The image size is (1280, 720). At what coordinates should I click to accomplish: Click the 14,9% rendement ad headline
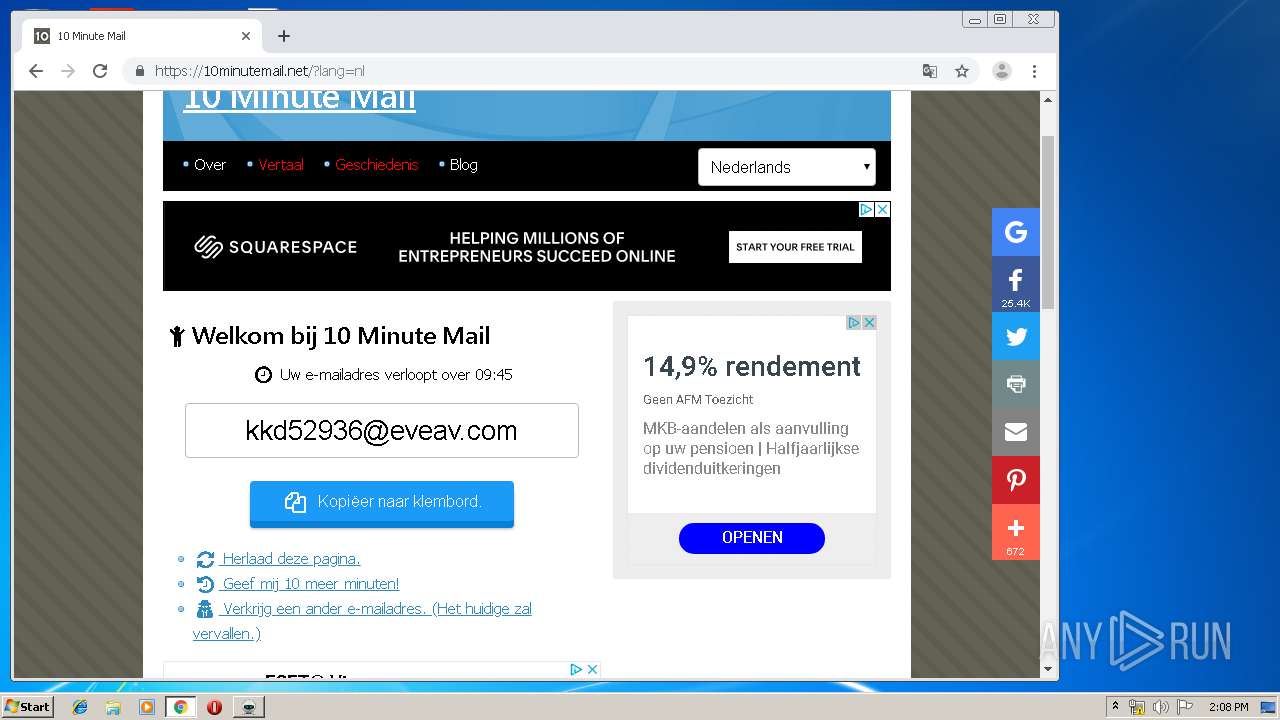click(x=752, y=366)
